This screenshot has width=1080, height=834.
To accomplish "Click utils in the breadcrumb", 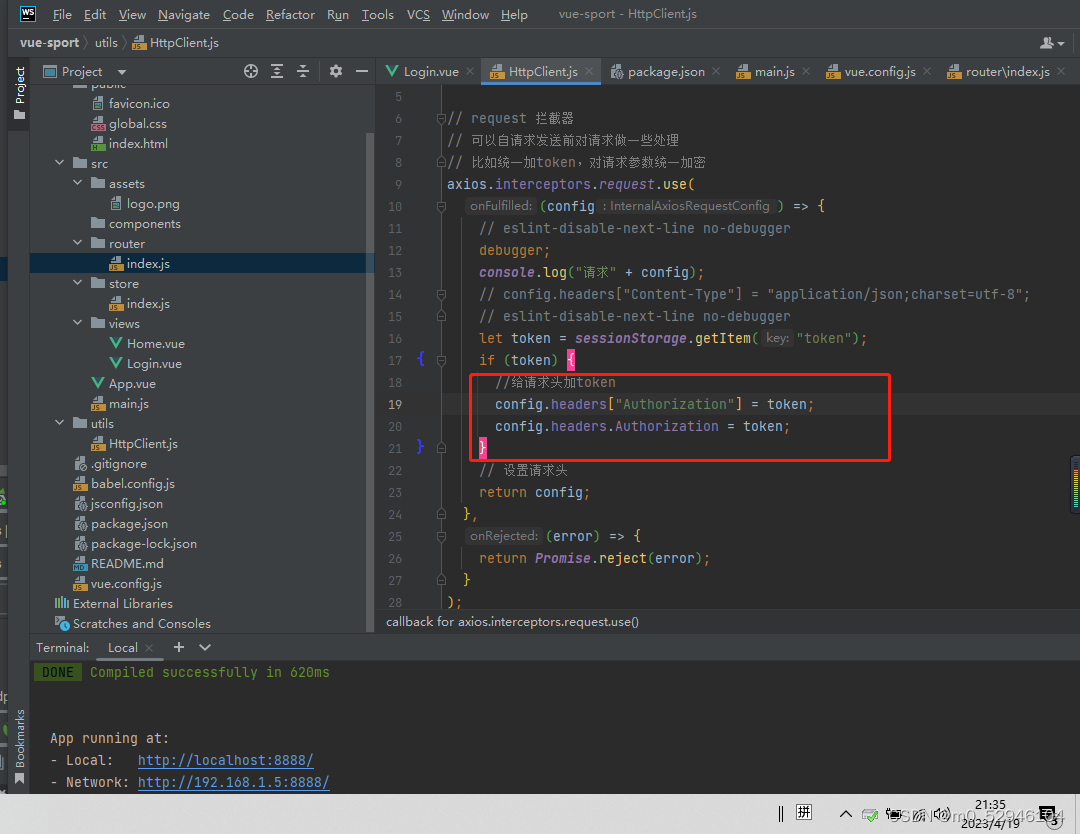I will [x=106, y=43].
